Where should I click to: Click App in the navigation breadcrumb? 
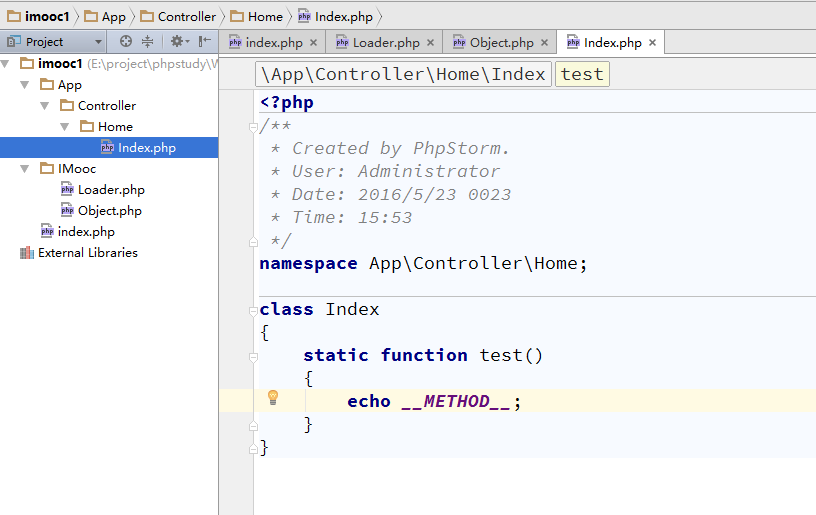(x=106, y=17)
